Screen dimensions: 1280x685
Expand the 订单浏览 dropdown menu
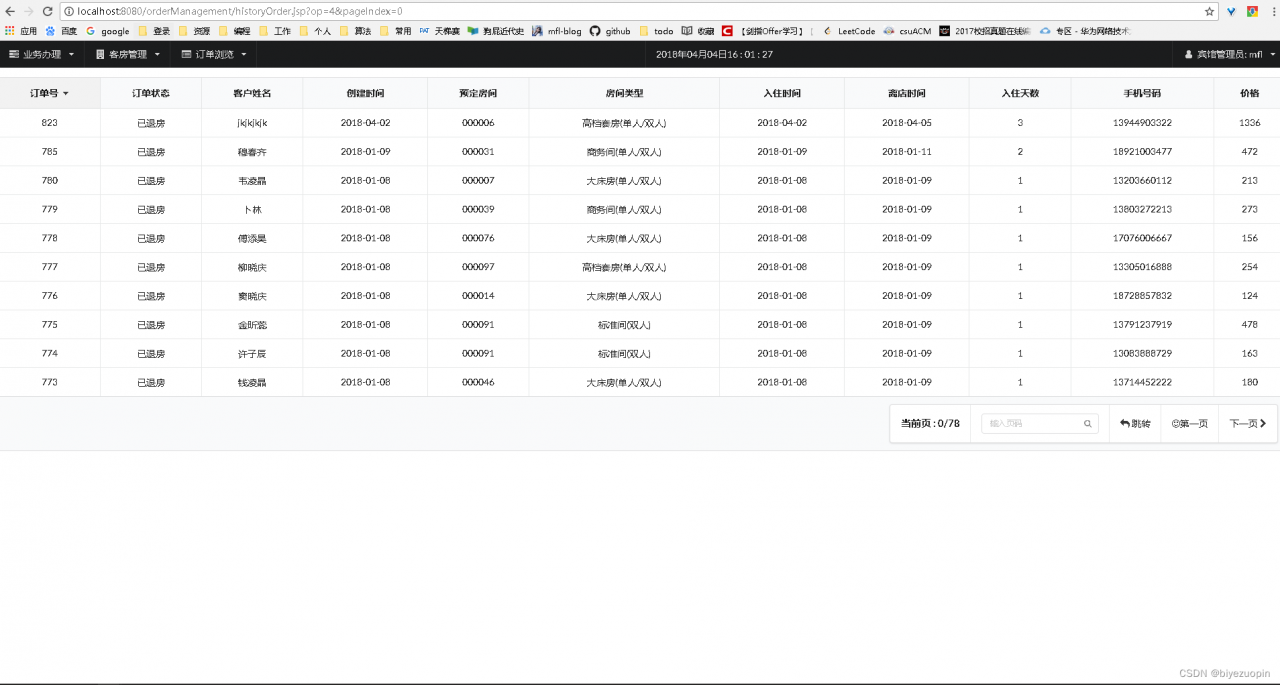[214, 54]
